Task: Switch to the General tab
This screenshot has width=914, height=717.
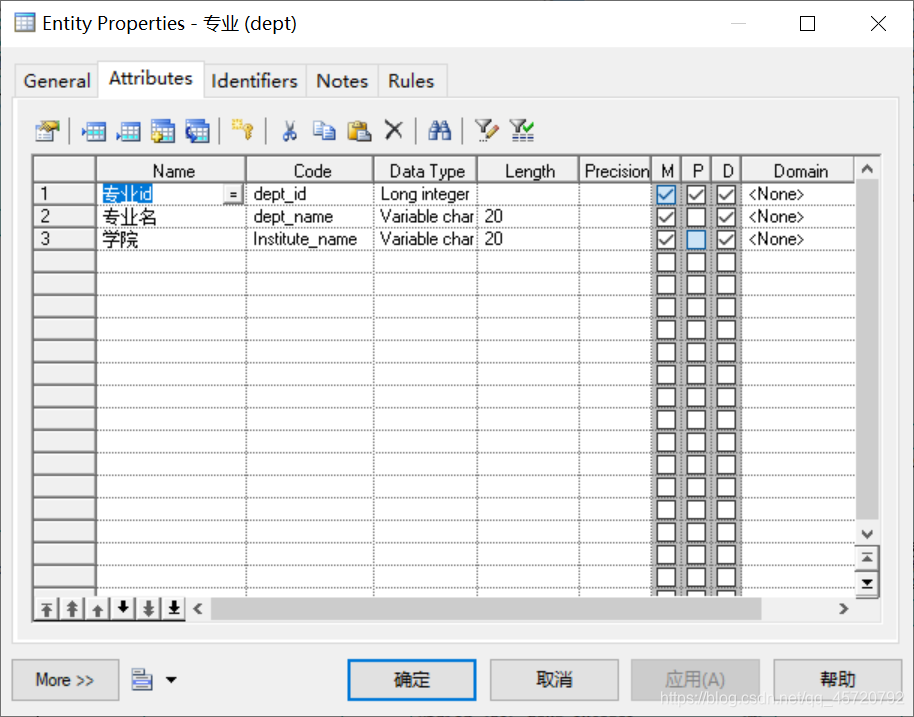Action: (57, 81)
